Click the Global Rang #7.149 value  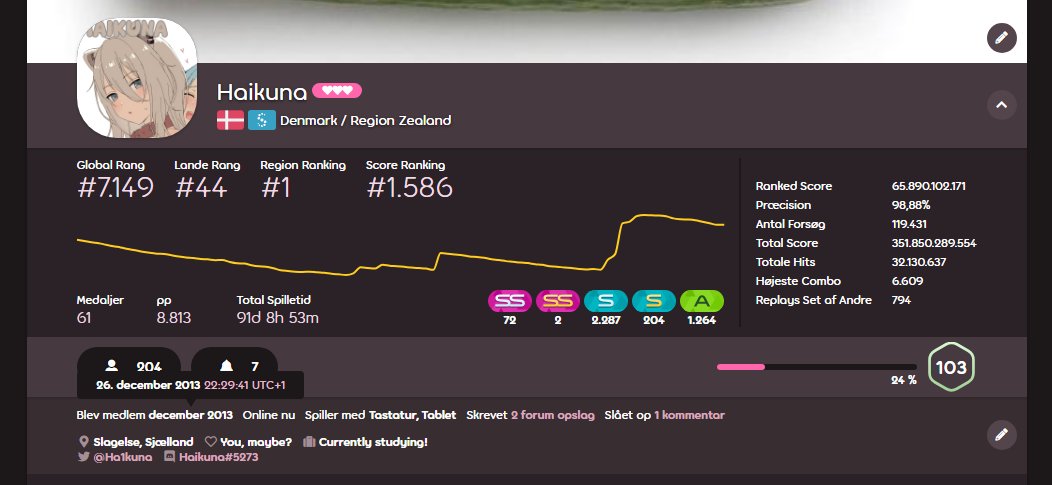[115, 188]
